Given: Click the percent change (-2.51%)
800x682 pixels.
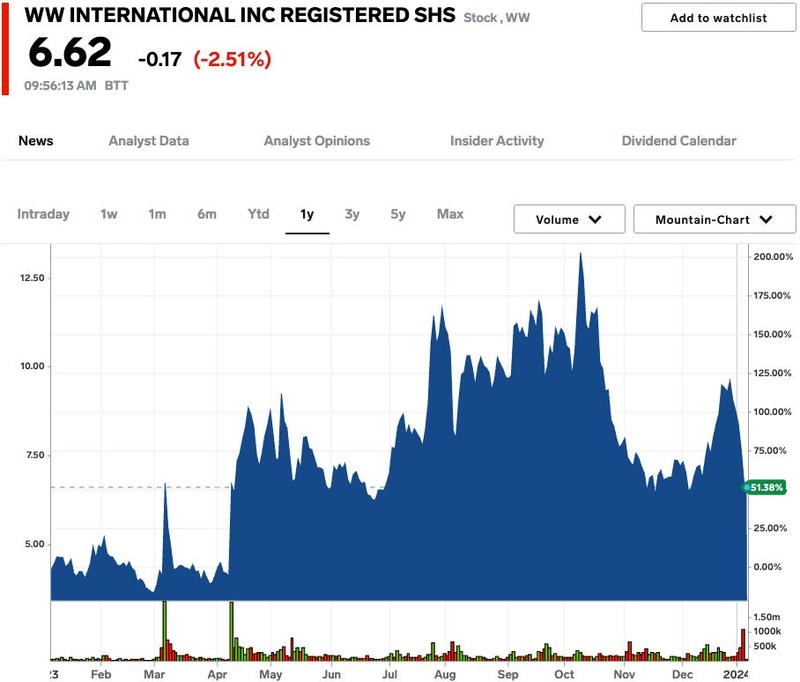Looking at the screenshot, I should (232, 59).
